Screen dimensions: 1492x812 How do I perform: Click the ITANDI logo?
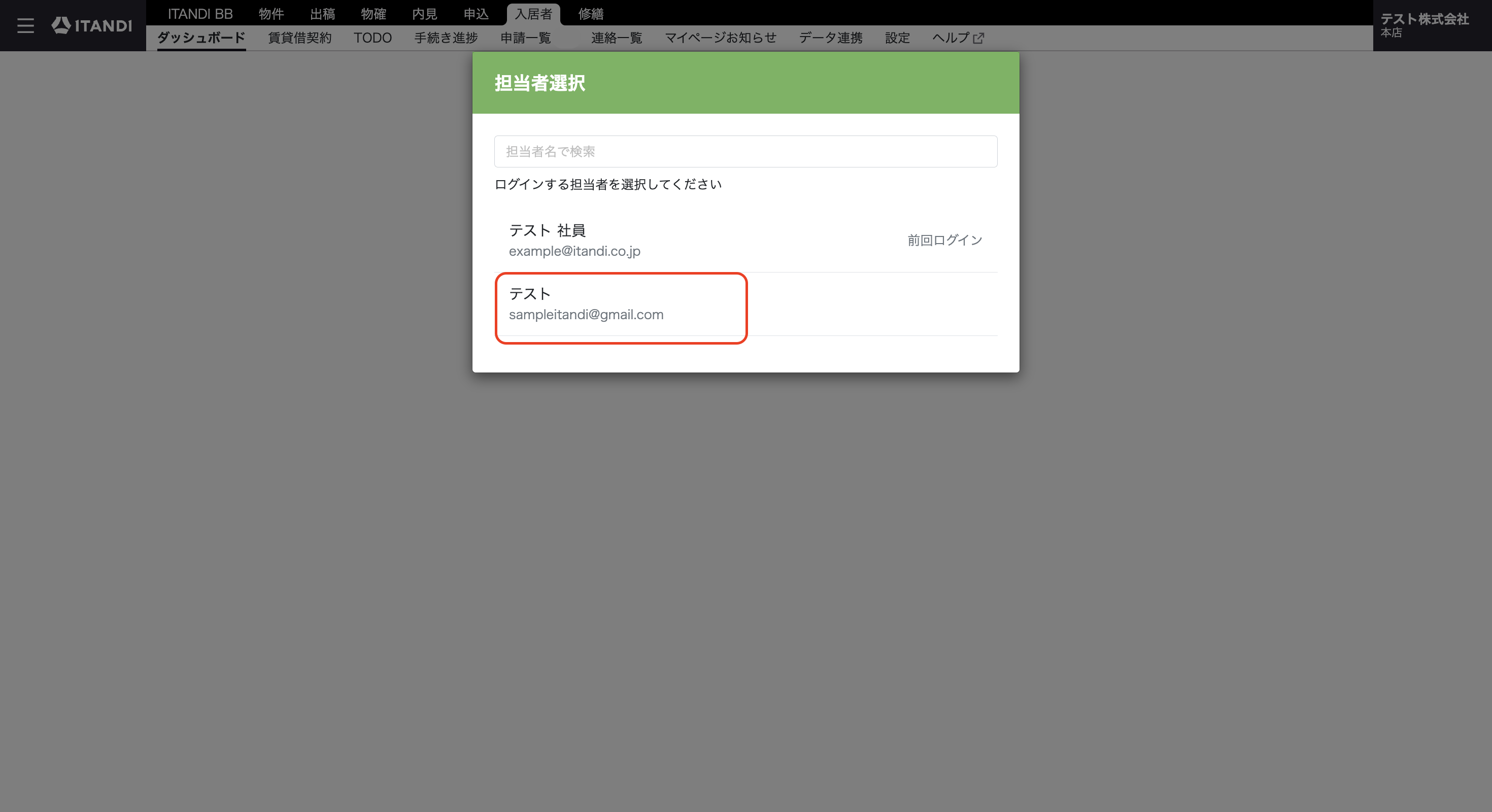coord(91,25)
